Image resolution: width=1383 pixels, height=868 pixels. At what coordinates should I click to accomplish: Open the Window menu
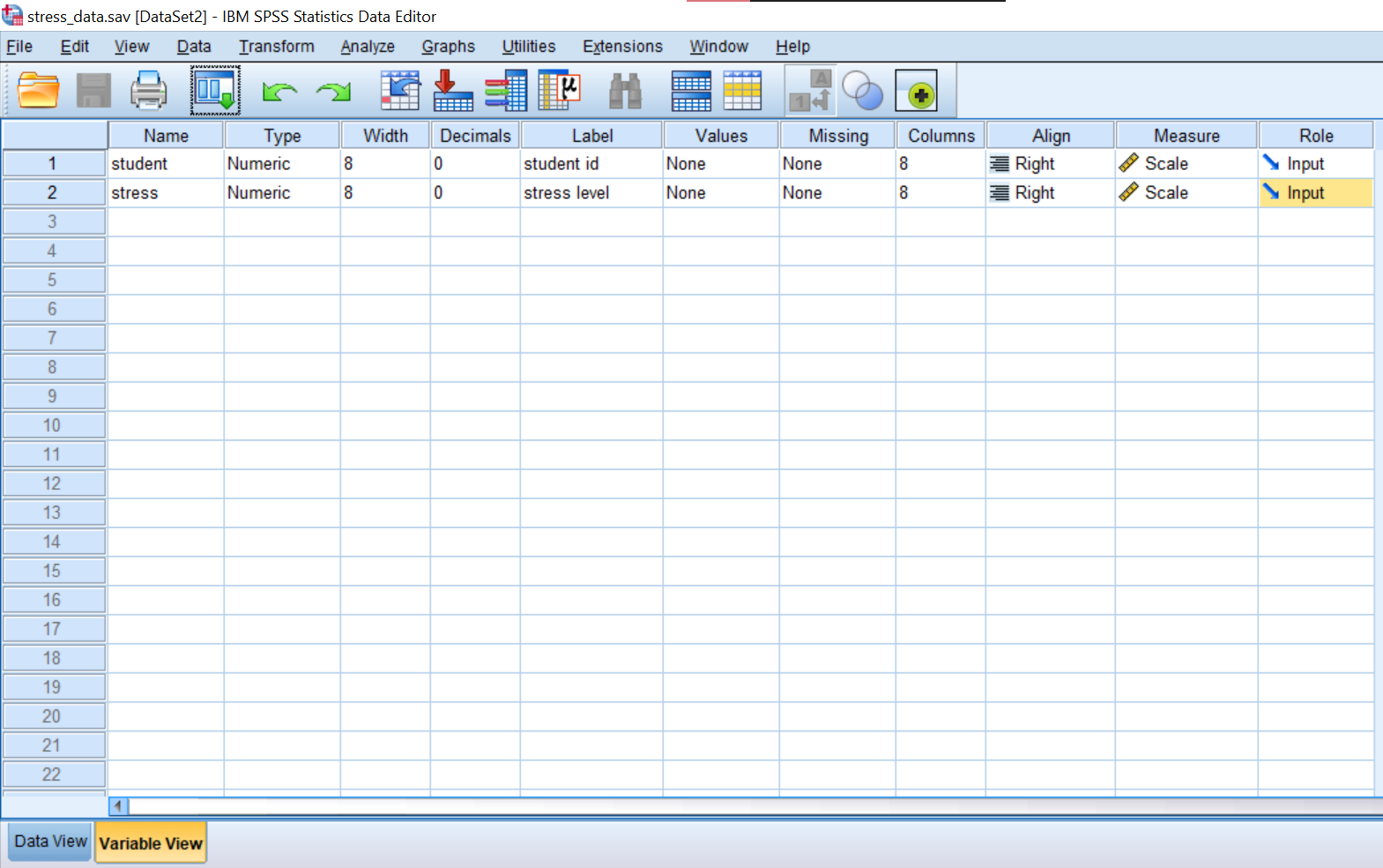718,47
